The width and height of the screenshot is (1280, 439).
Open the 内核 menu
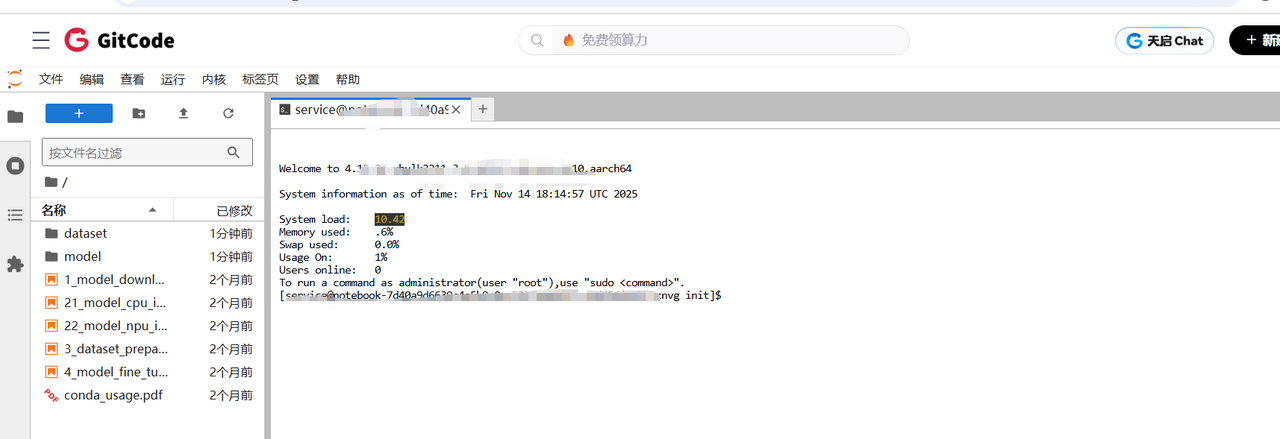click(x=214, y=79)
